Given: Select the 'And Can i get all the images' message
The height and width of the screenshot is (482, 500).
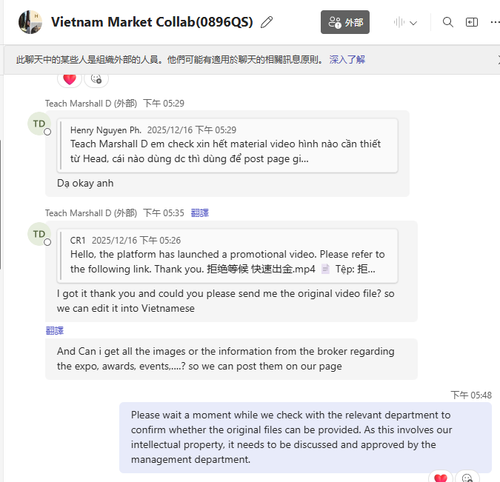Looking at the screenshot, I should click(x=225, y=359).
